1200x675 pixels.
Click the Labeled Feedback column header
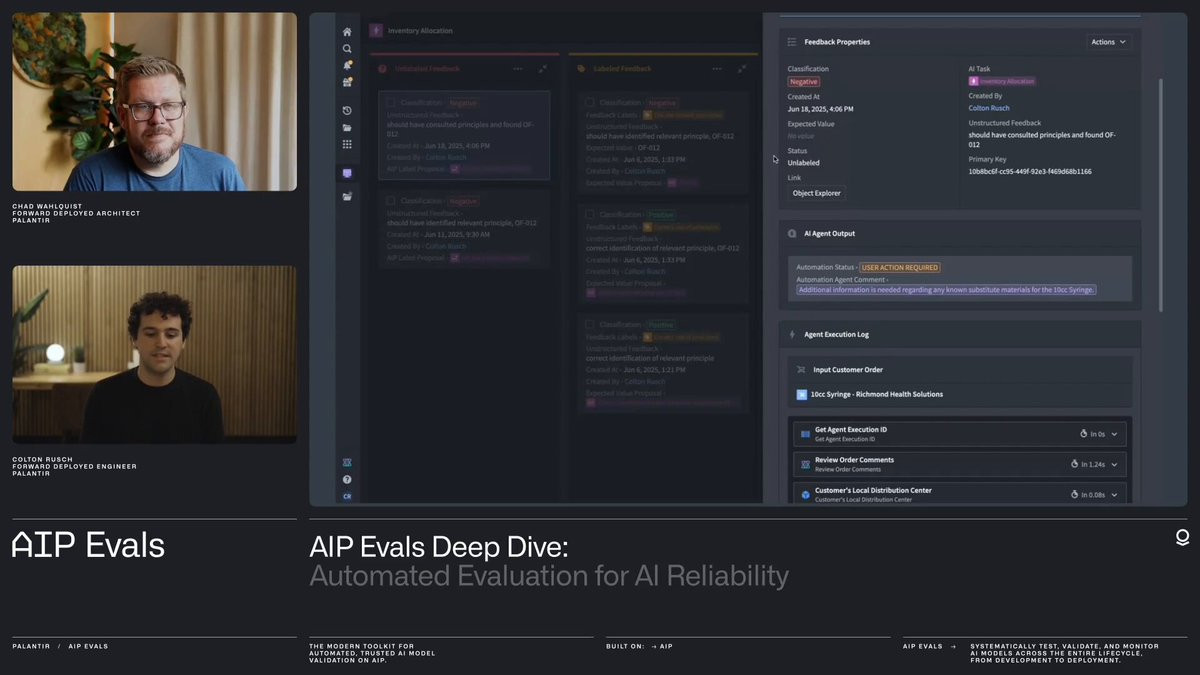pos(621,69)
